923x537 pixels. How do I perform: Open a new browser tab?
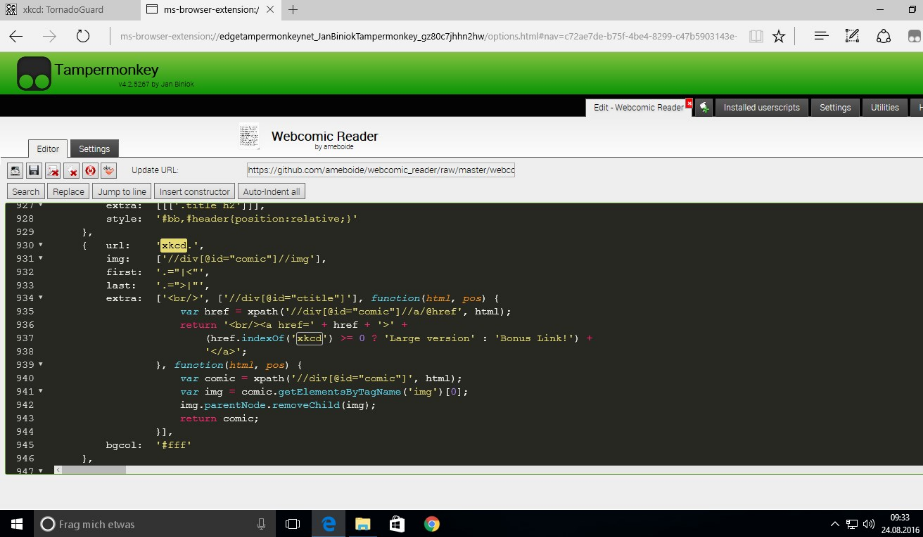click(x=293, y=9)
